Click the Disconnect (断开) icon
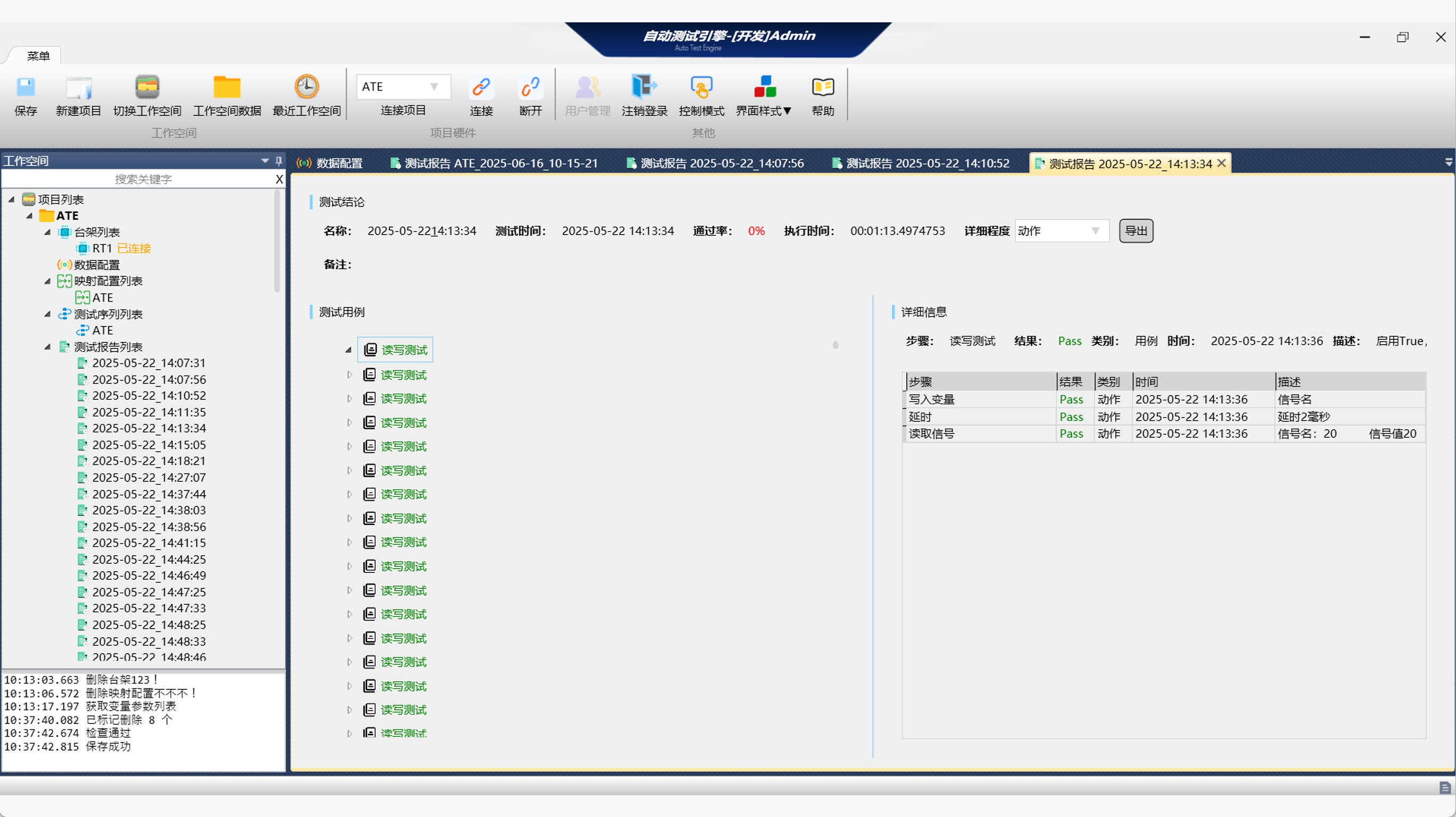This screenshot has width=1456, height=817. click(x=530, y=88)
